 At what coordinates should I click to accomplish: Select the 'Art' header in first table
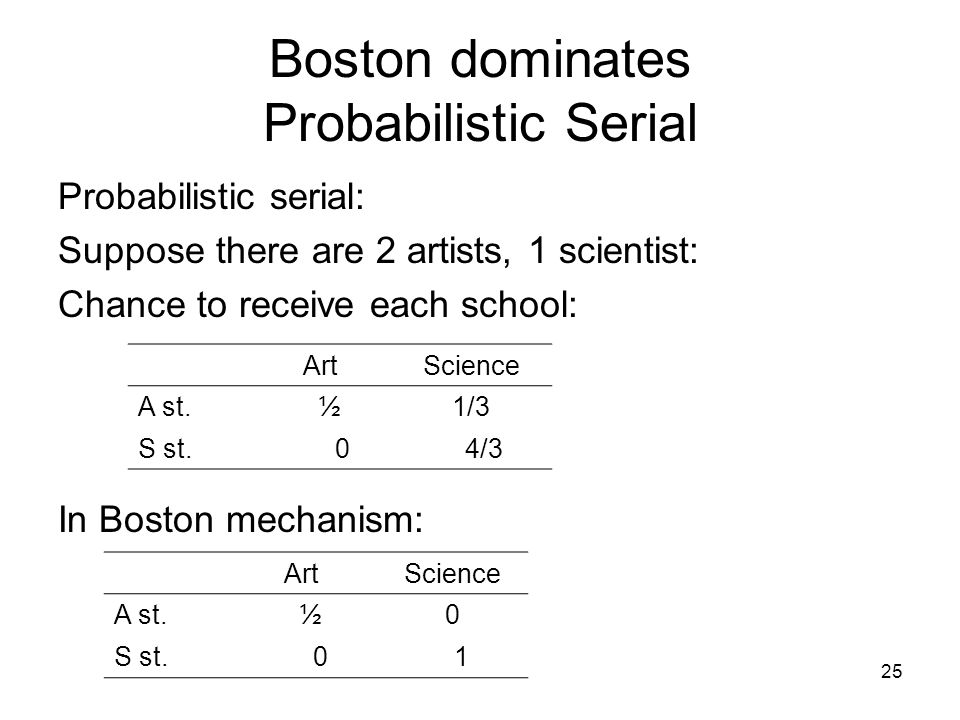tap(320, 366)
